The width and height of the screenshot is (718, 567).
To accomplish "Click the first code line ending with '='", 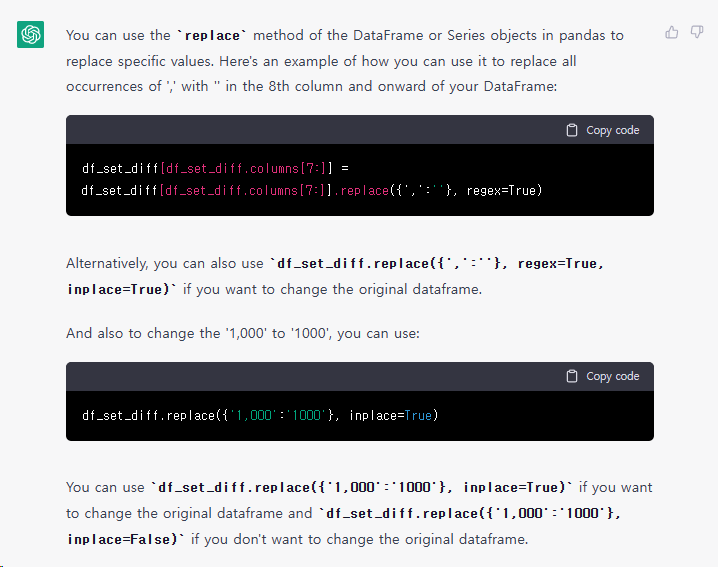I will tap(215, 169).
